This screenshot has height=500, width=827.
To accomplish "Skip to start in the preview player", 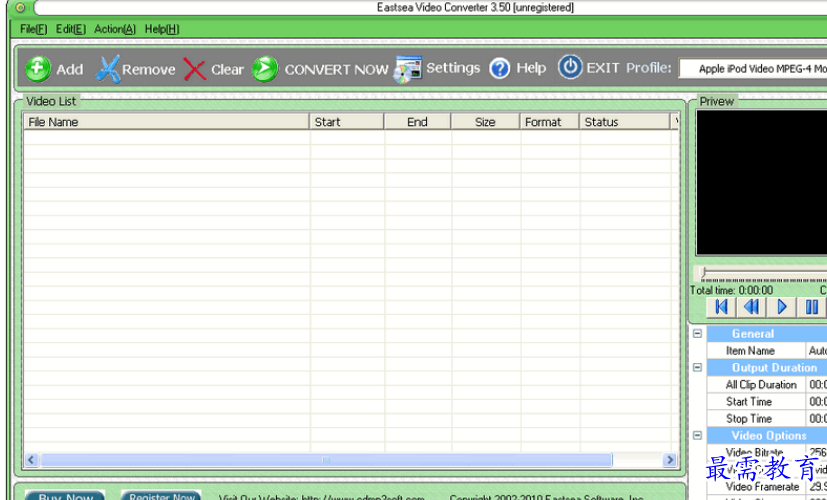I will 721,306.
